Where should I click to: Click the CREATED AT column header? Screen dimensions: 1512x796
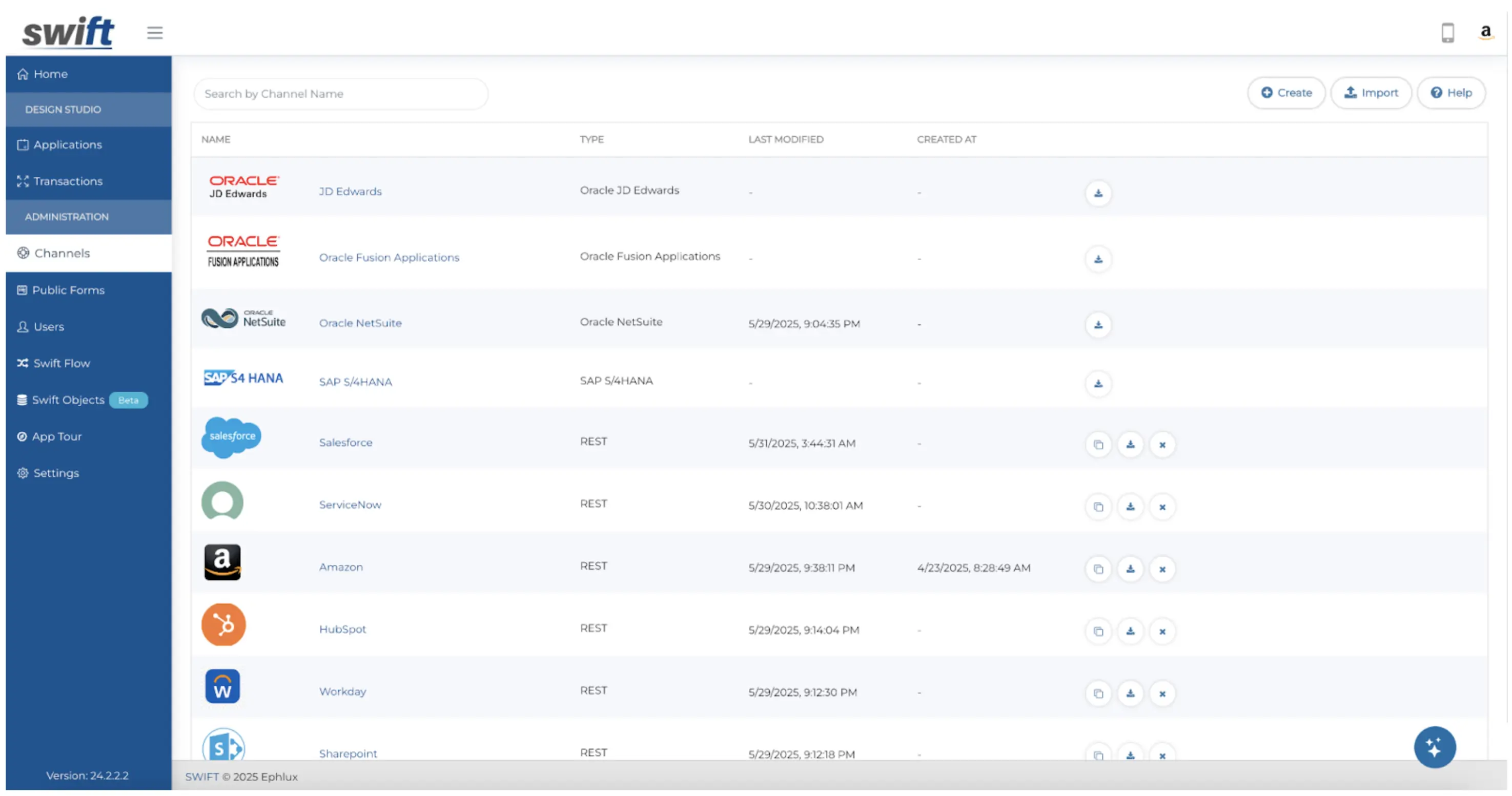point(946,140)
